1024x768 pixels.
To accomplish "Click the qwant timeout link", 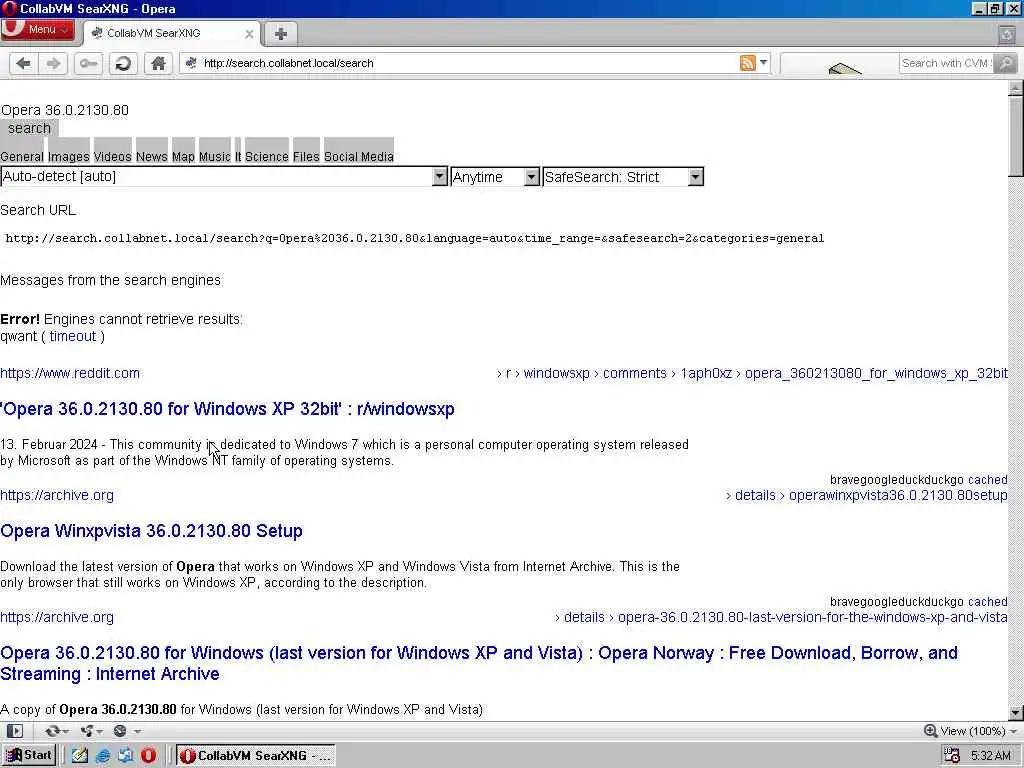I will 72,336.
